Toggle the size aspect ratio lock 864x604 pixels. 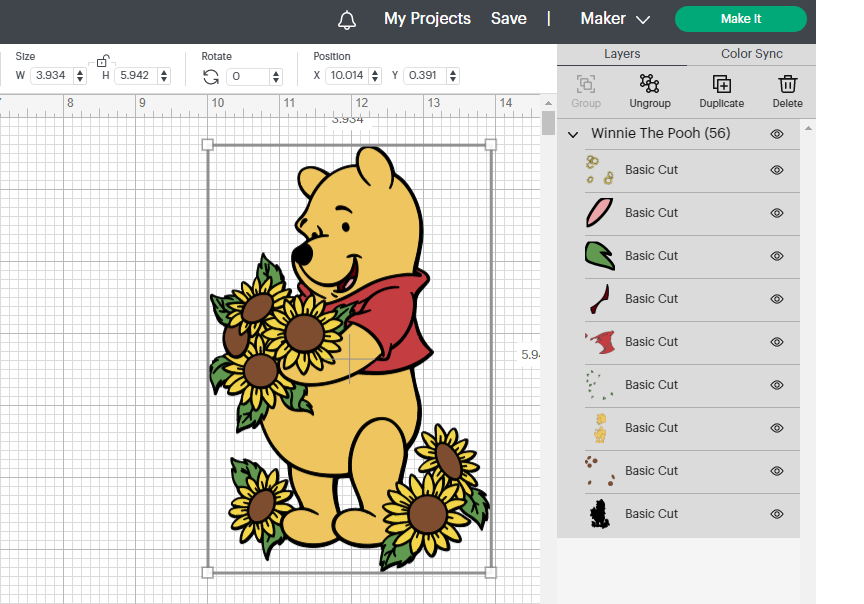[x=103, y=61]
